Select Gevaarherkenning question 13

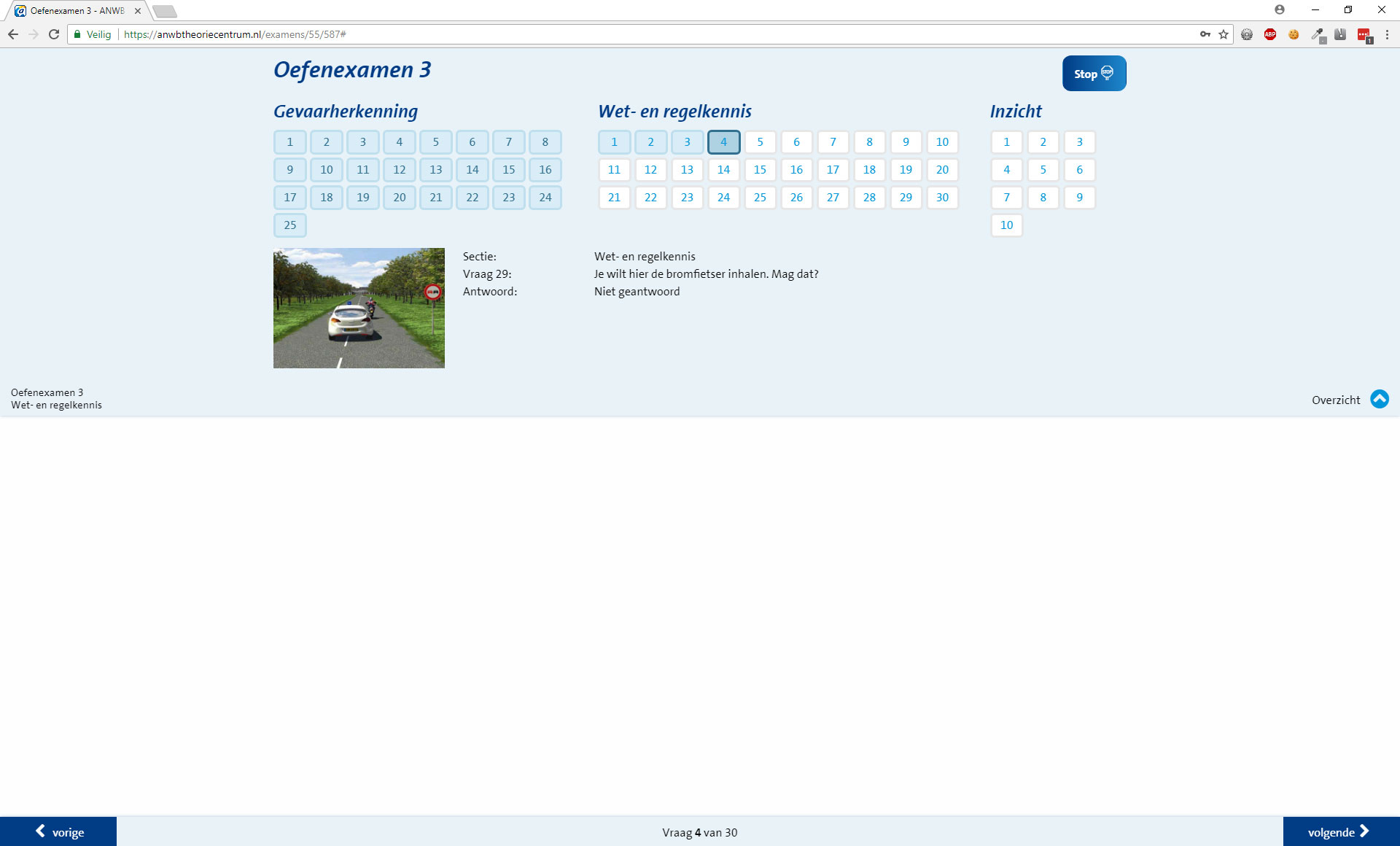point(435,170)
